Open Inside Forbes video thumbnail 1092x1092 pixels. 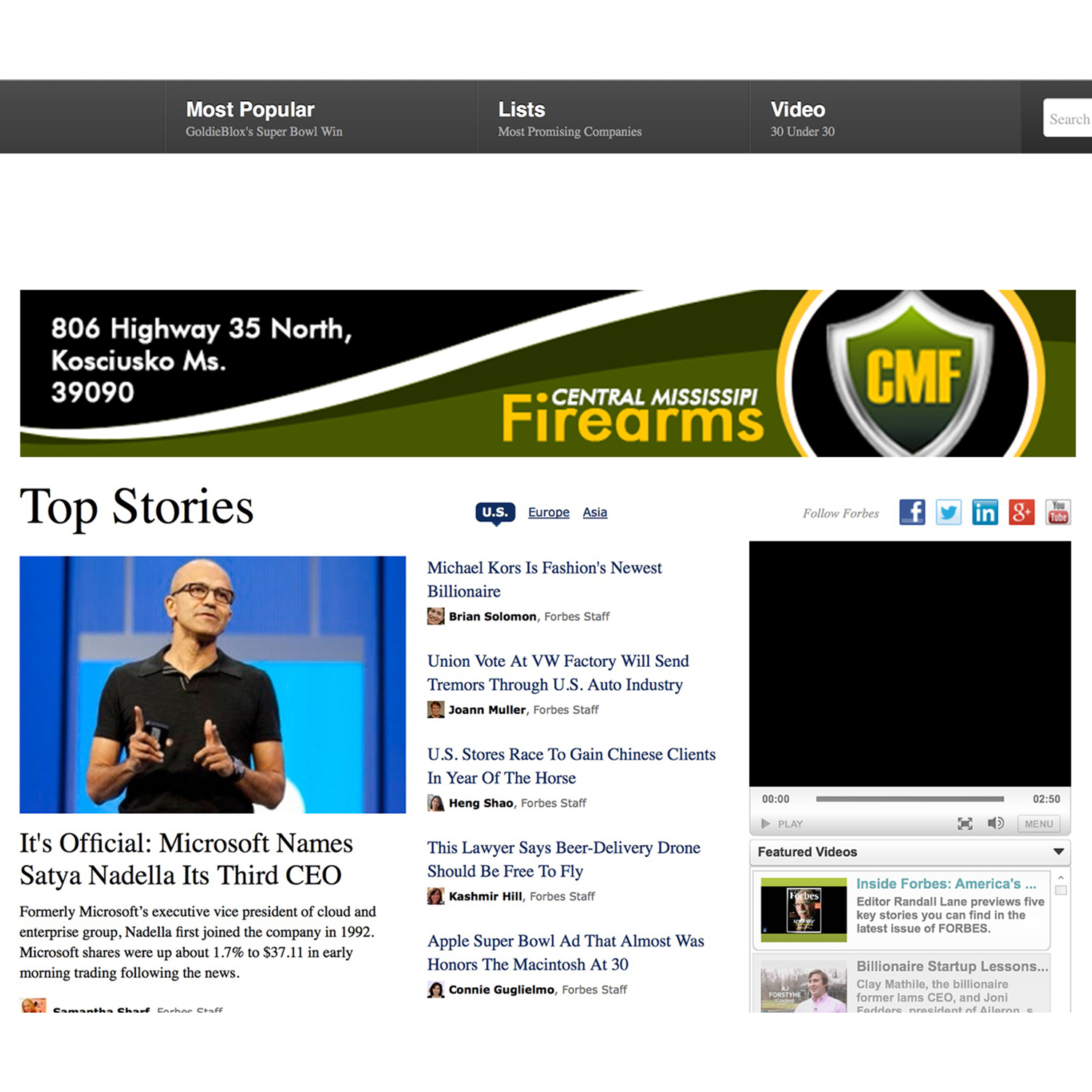pos(804,909)
